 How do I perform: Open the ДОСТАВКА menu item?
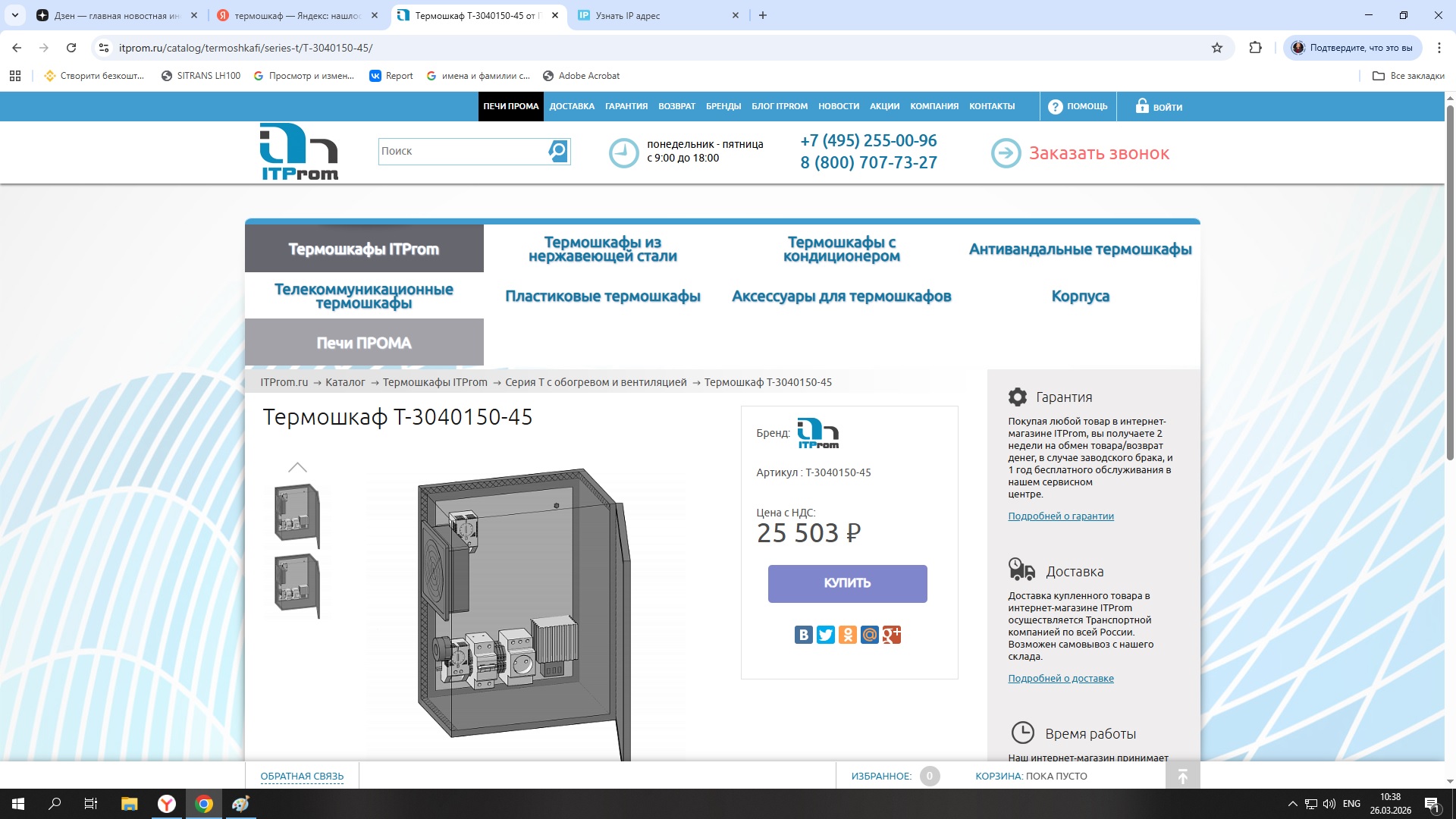(572, 106)
